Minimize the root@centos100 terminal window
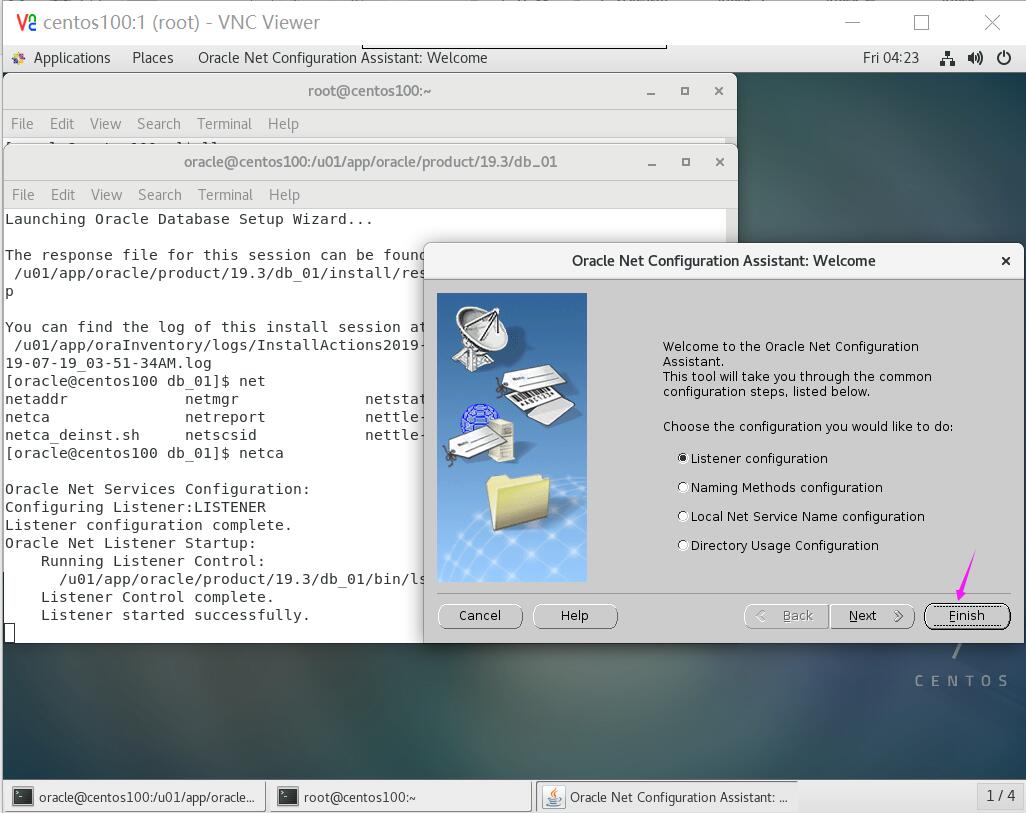Screen dimensions: 1026x813 650,92
